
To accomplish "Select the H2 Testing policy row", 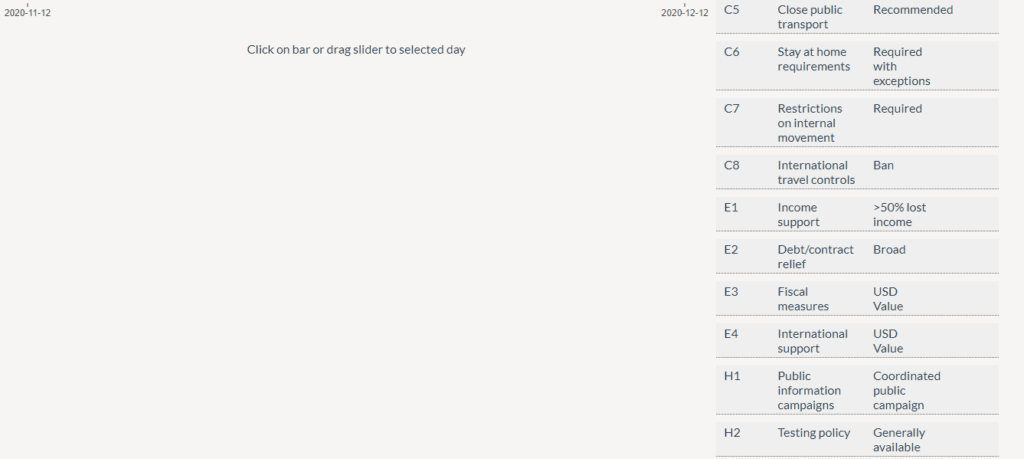I will click(x=857, y=439).
